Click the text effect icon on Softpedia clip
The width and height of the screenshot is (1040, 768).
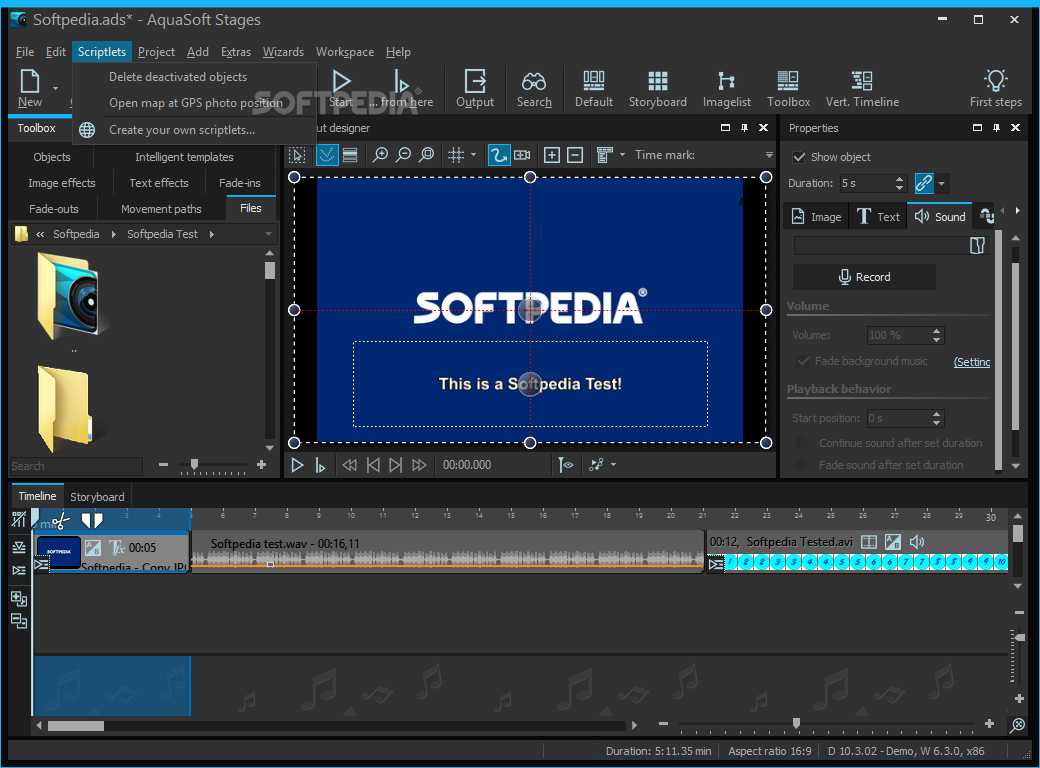[x=117, y=547]
